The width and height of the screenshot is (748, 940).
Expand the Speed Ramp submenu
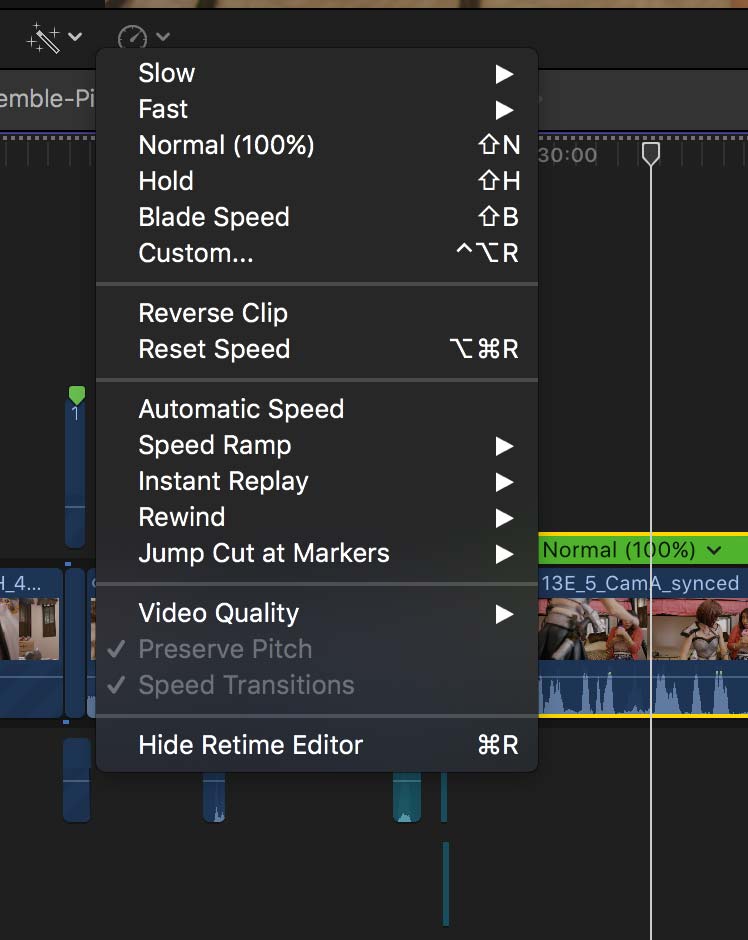tap(316, 445)
